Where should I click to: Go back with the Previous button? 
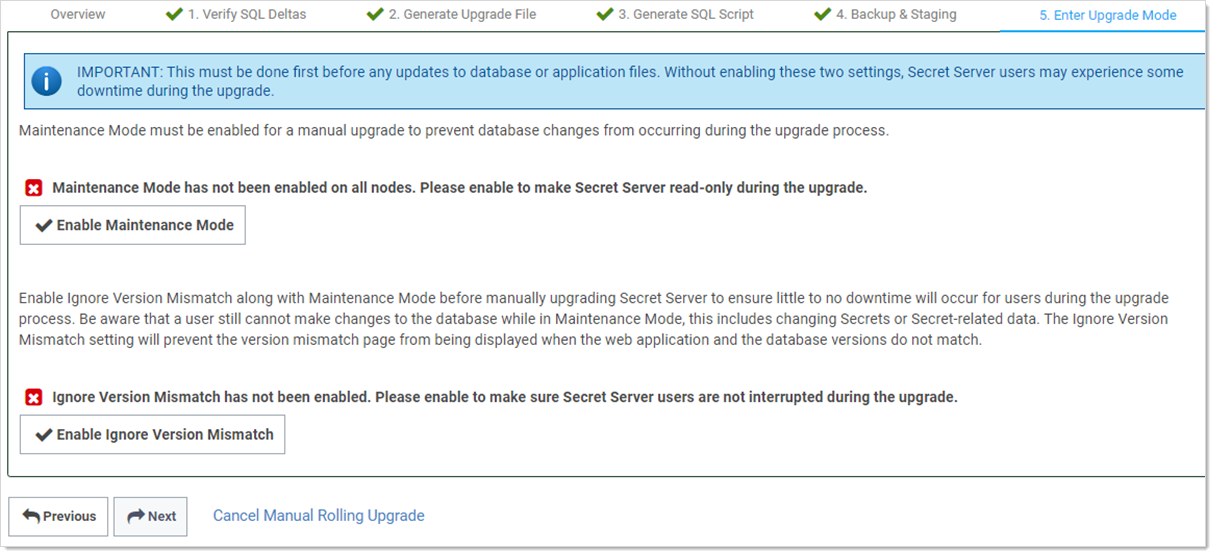tap(58, 517)
